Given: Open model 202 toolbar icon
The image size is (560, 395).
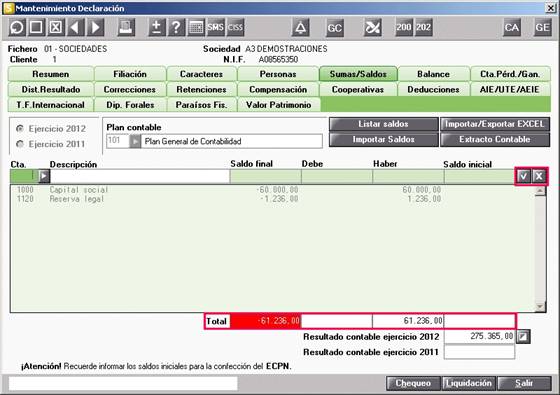Looking at the screenshot, I should [423, 28].
